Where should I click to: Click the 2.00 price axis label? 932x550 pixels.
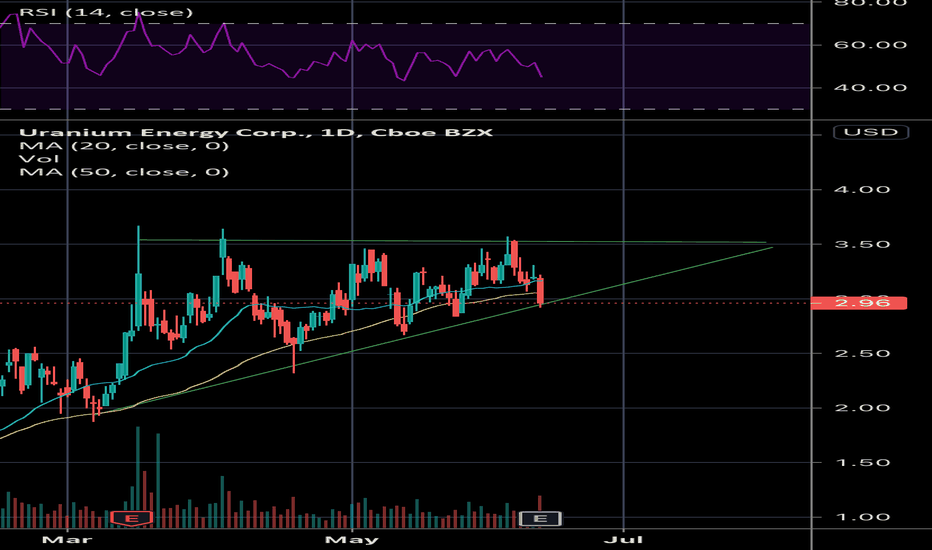pyautogui.click(x=862, y=408)
